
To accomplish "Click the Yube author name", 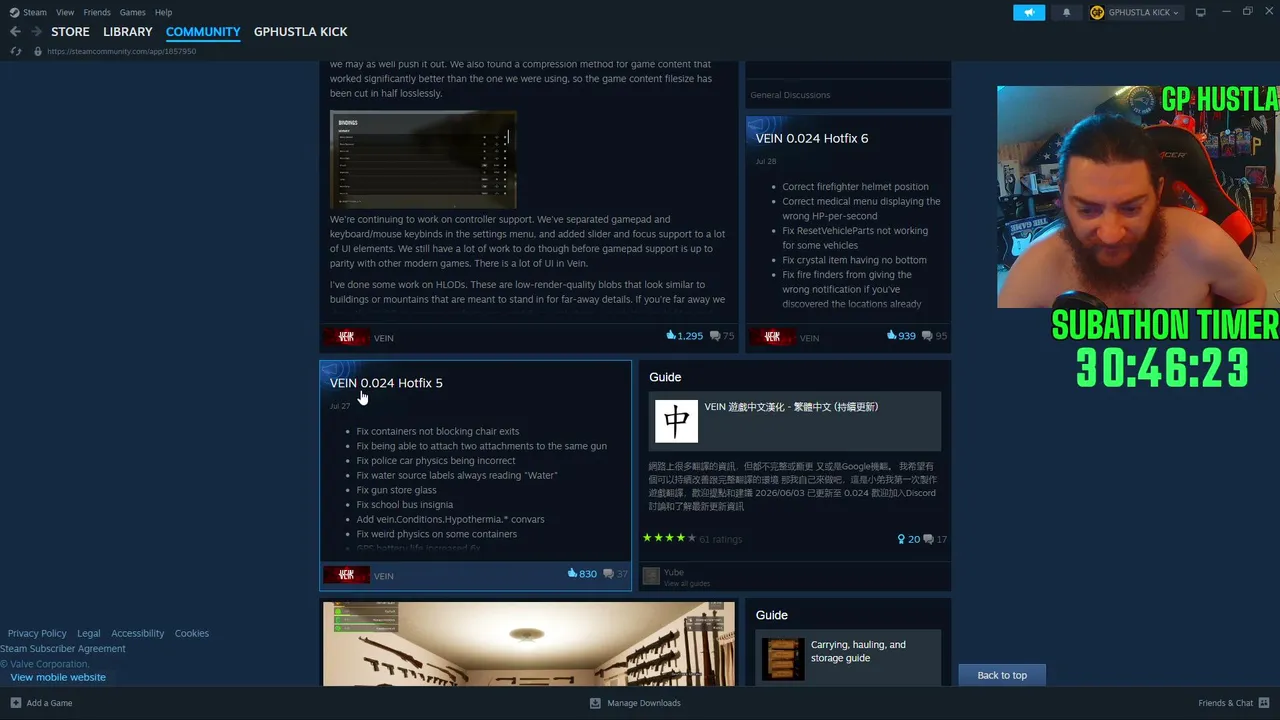I will click(674, 573).
